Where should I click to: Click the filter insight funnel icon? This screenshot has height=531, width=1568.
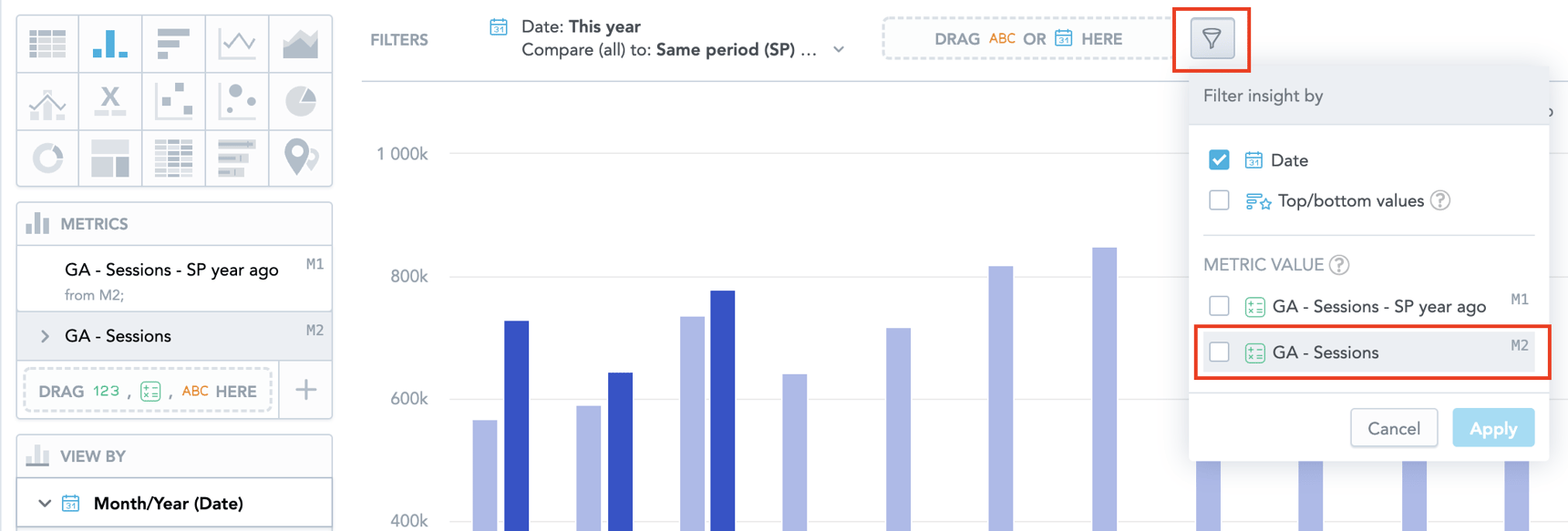(1211, 38)
